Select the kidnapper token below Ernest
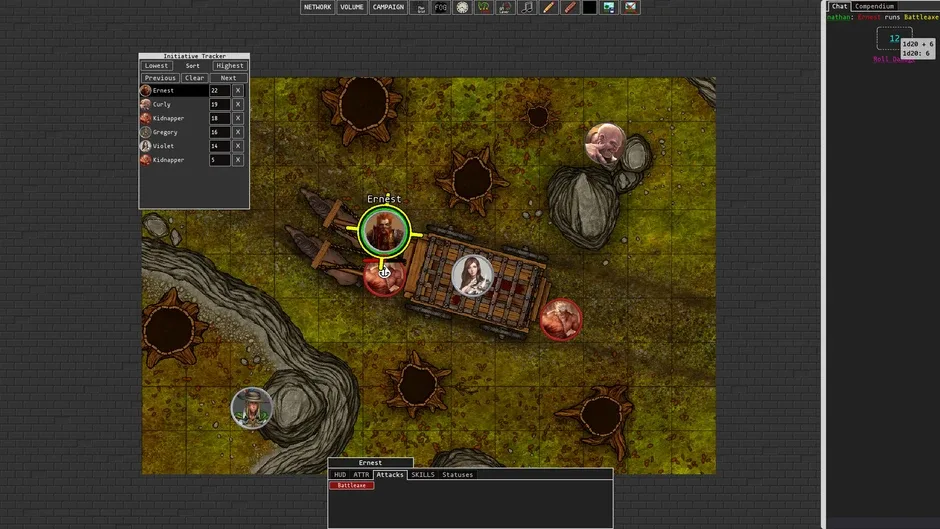This screenshot has width=940, height=529. click(384, 278)
